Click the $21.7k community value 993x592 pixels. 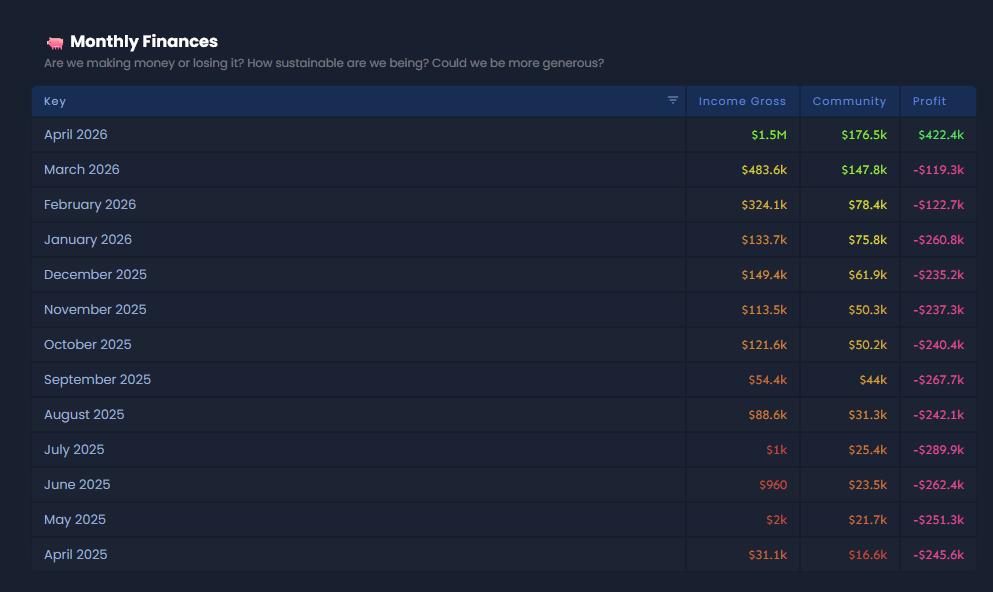point(868,520)
